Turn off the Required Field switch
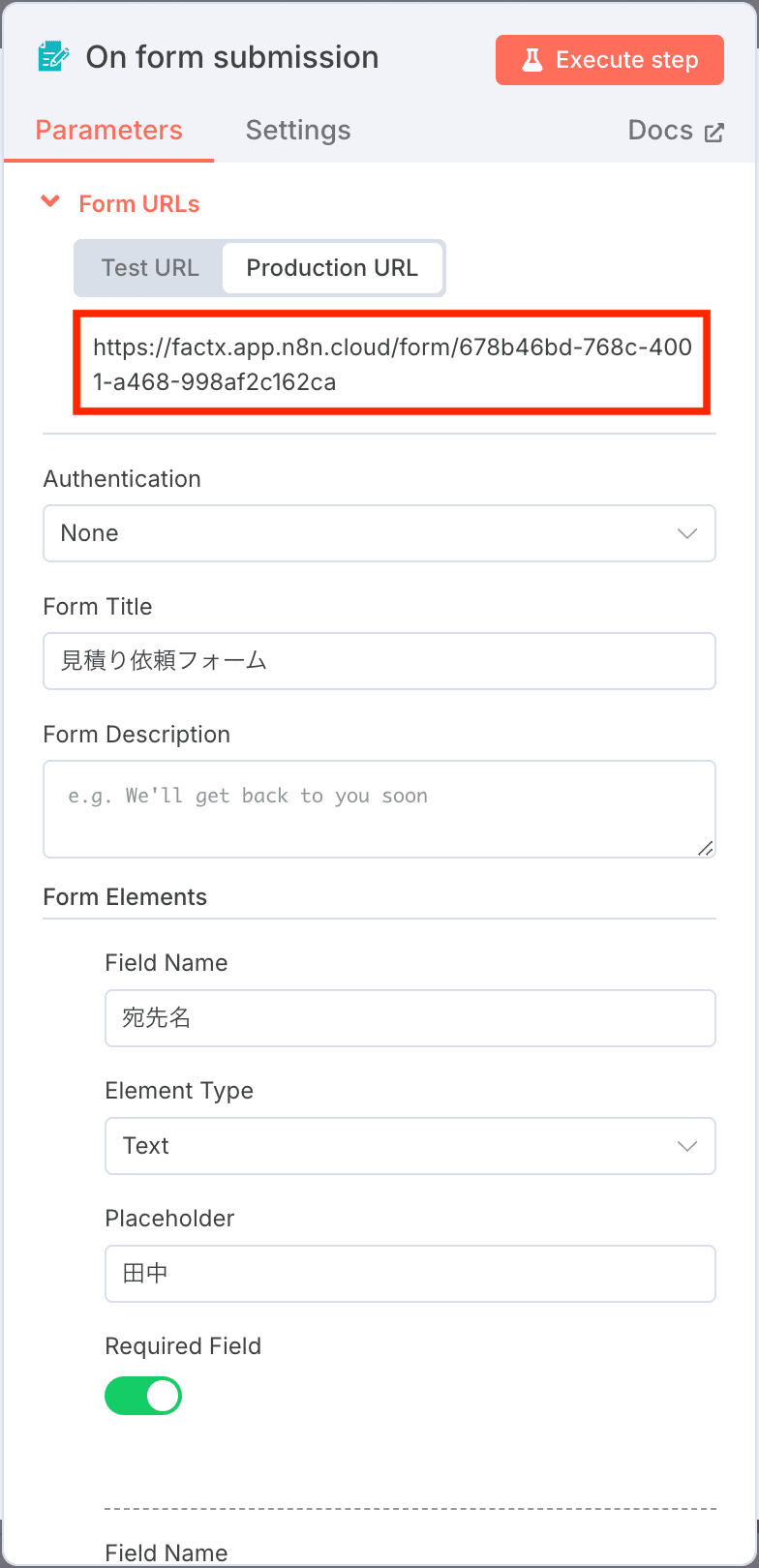This screenshot has height=1568, width=759. click(x=143, y=1396)
